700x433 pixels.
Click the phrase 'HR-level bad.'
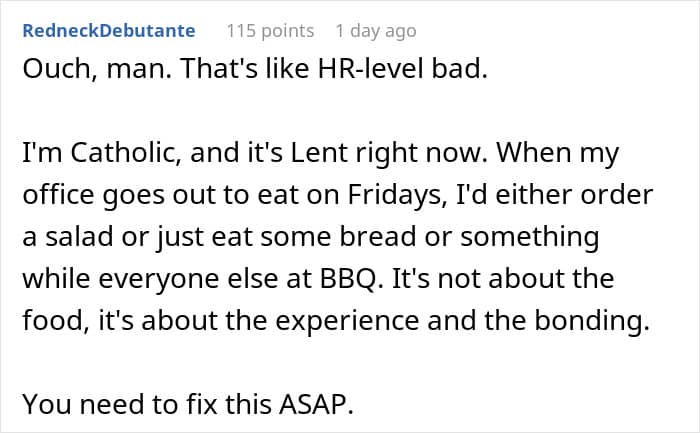coord(402,69)
